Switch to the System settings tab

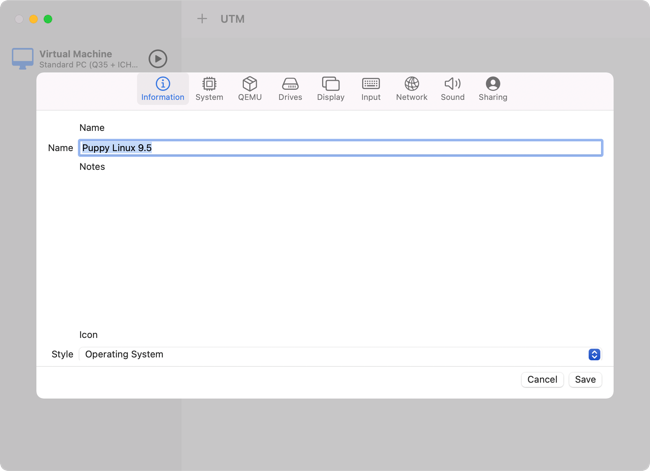[x=209, y=89]
